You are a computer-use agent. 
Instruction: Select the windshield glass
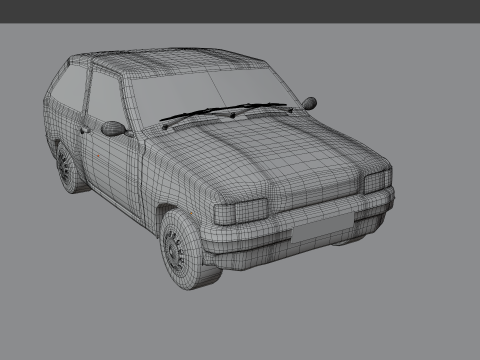pyautogui.click(x=217, y=95)
